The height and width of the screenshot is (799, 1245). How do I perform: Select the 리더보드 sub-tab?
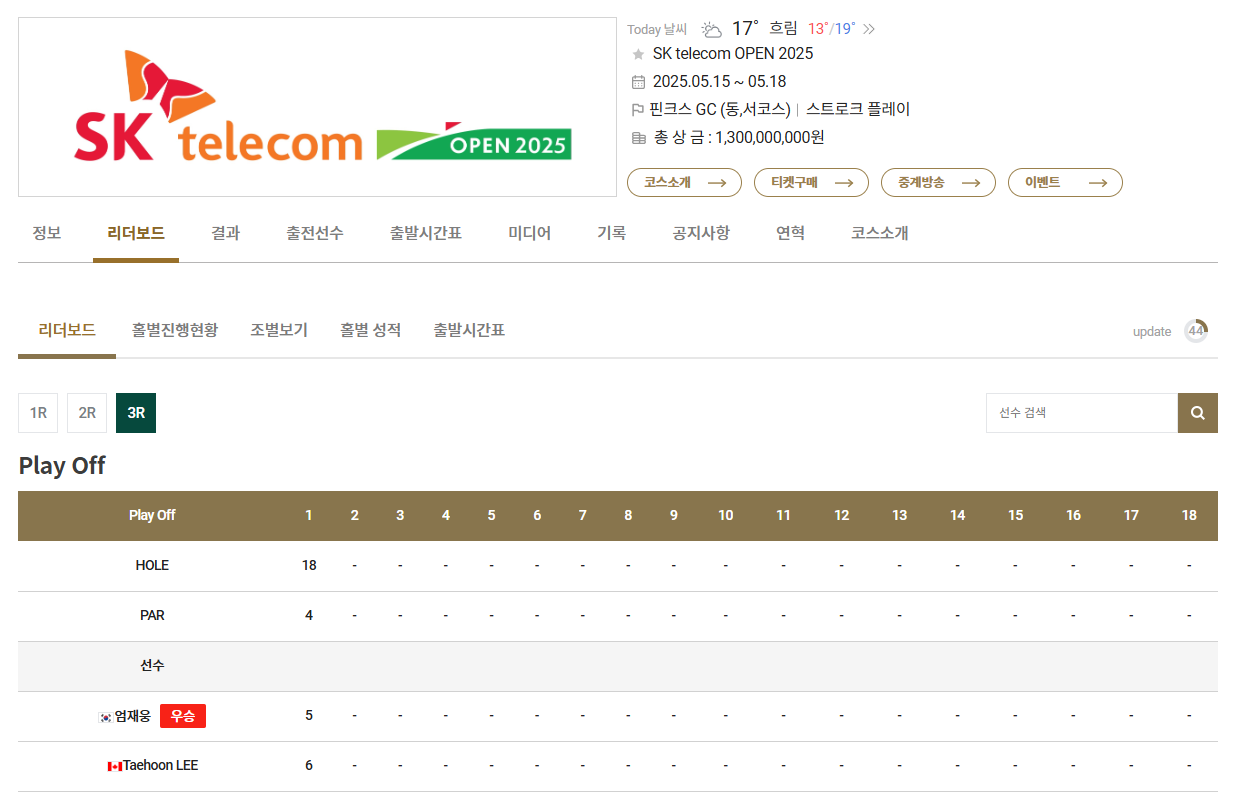[x=67, y=330]
